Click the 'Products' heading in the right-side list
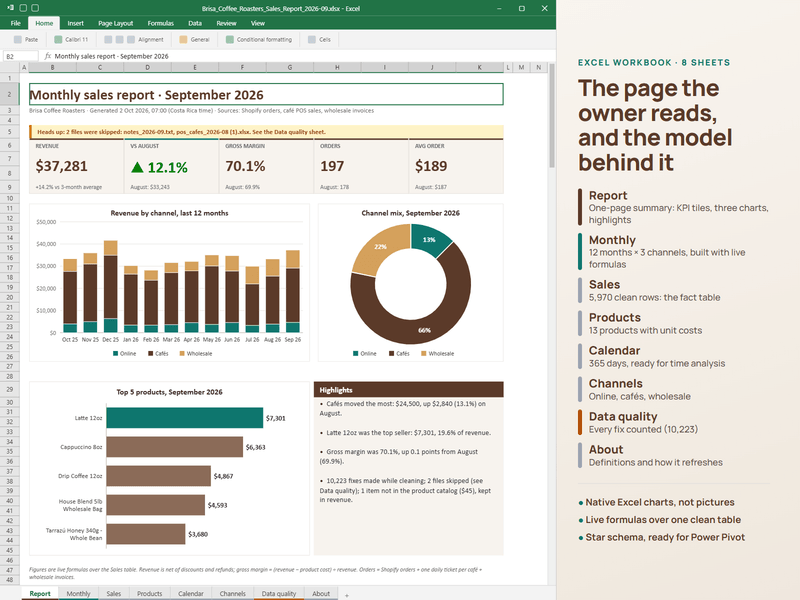 click(615, 317)
